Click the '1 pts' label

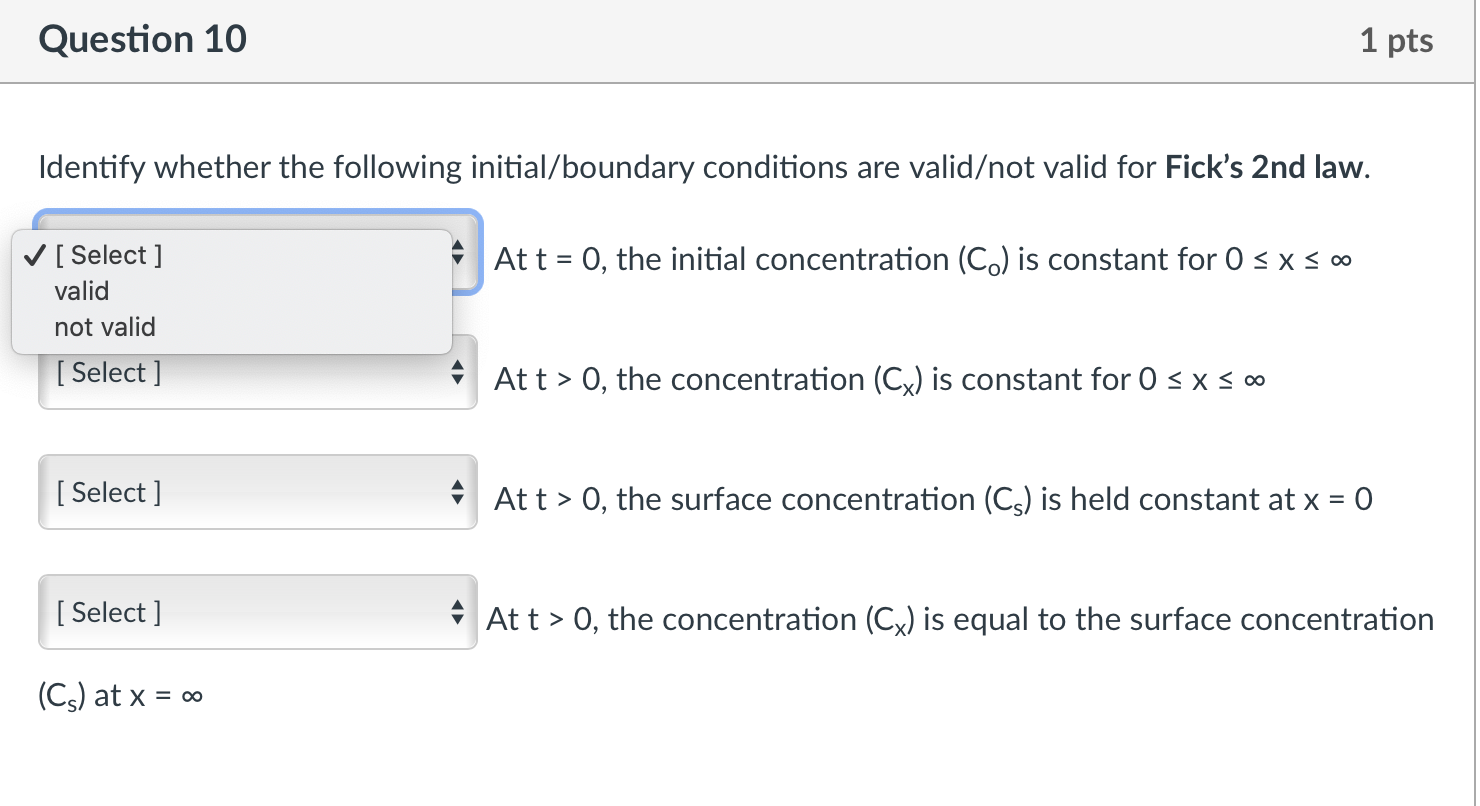[x=1396, y=40]
